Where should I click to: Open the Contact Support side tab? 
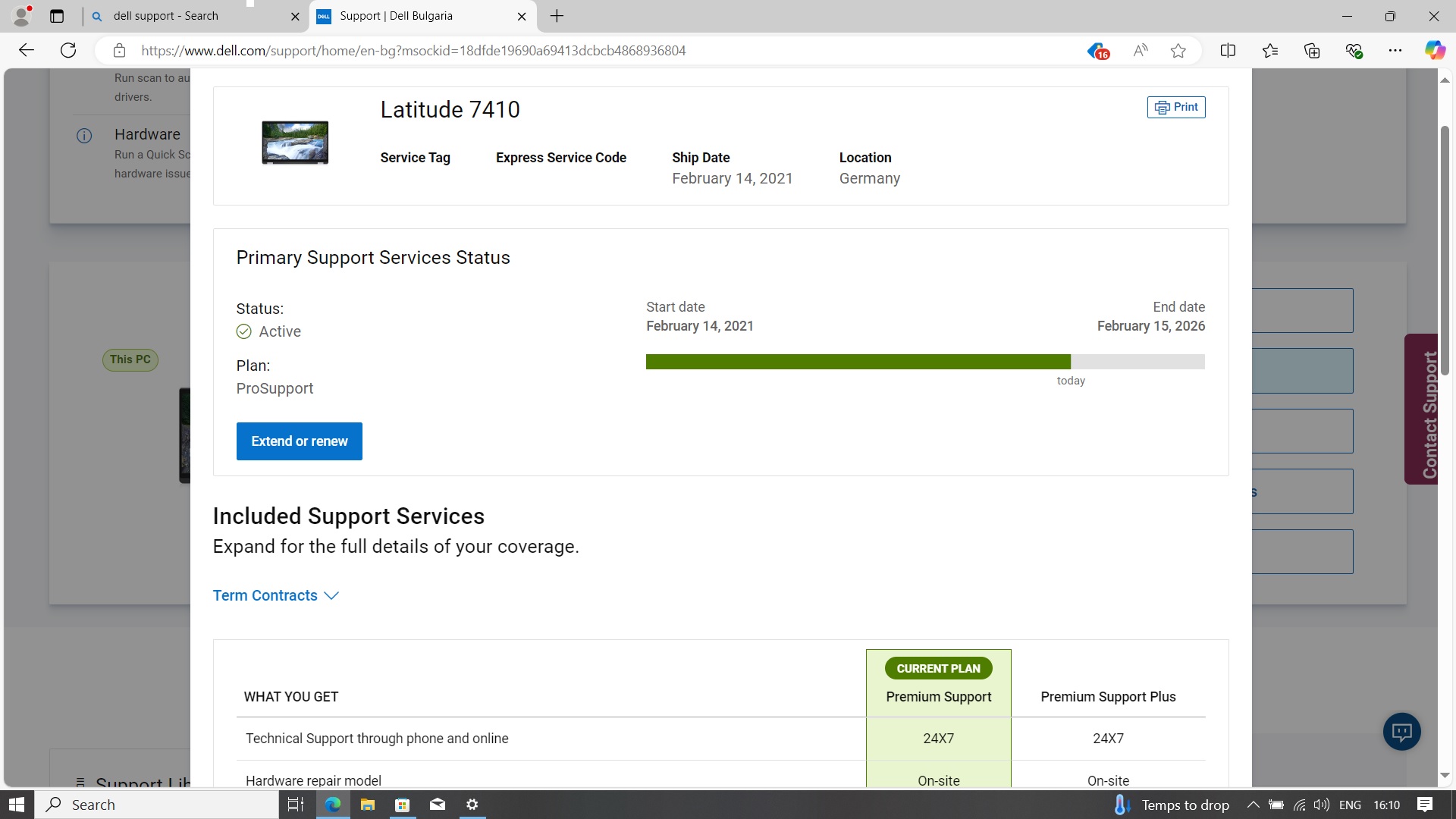click(1422, 409)
